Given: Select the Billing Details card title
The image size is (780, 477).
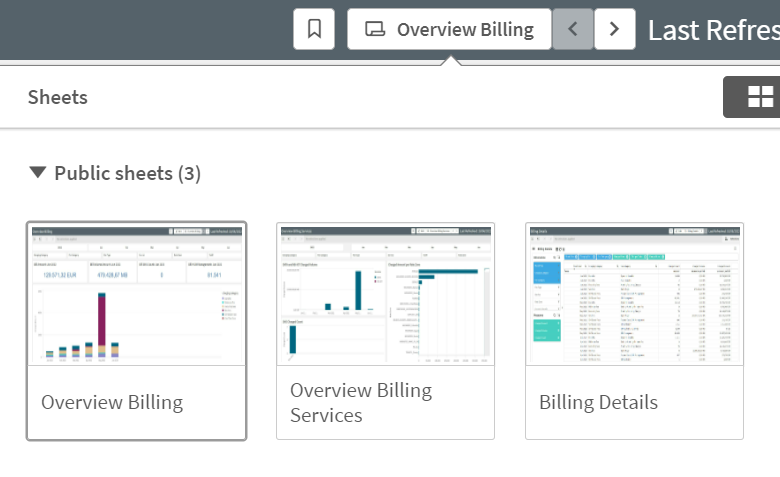Looking at the screenshot, I should pyautogui.click(x=598, y=402).
